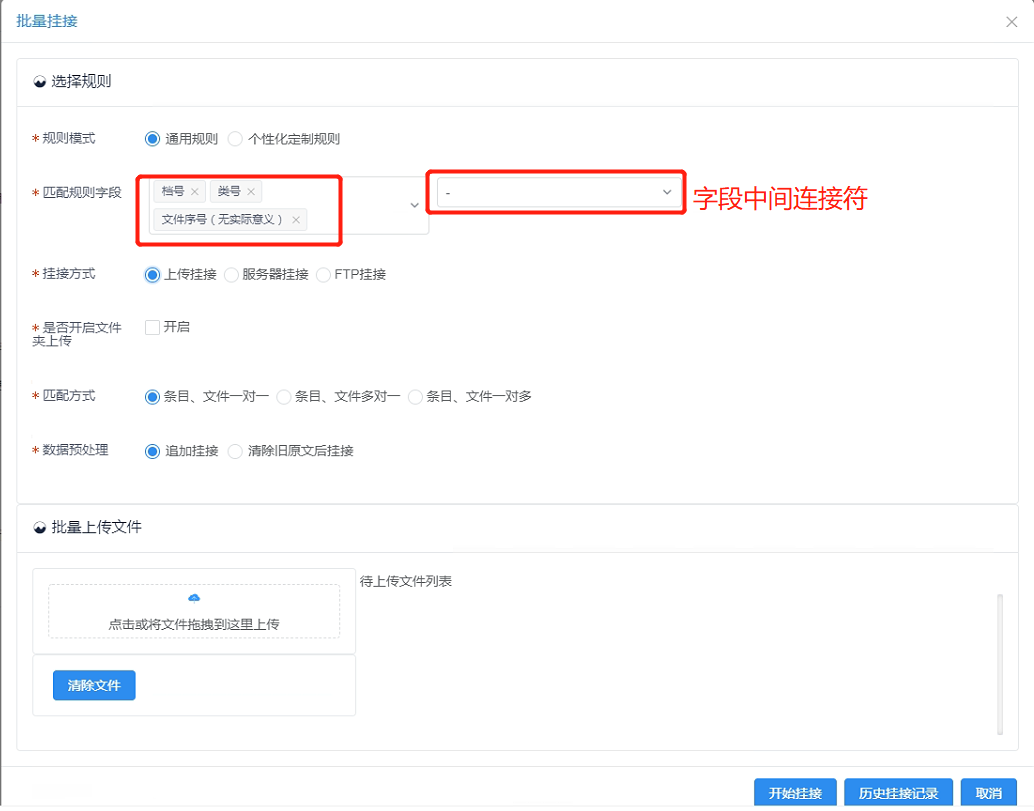Viewport: 1034px width, 811px height.
Task: Select the 个性化定制规则 rule mode
Action: click(235, 139)
